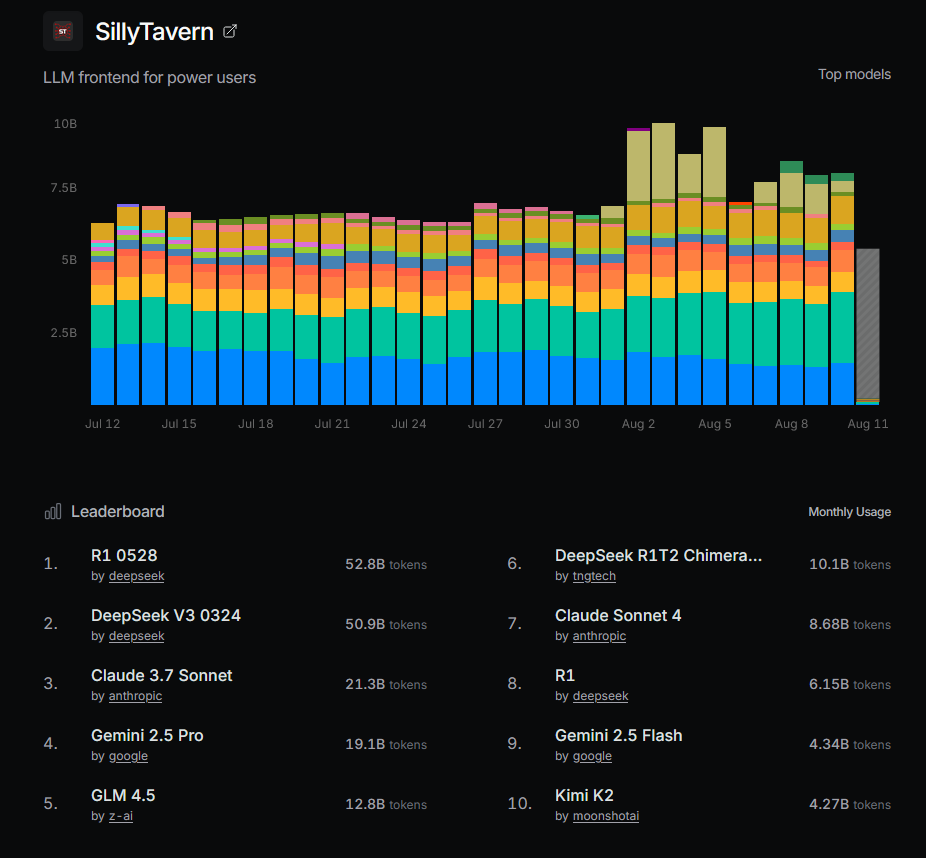Click the Jul 15 axis label
926x858 pixels.
[x=179, y=424]
